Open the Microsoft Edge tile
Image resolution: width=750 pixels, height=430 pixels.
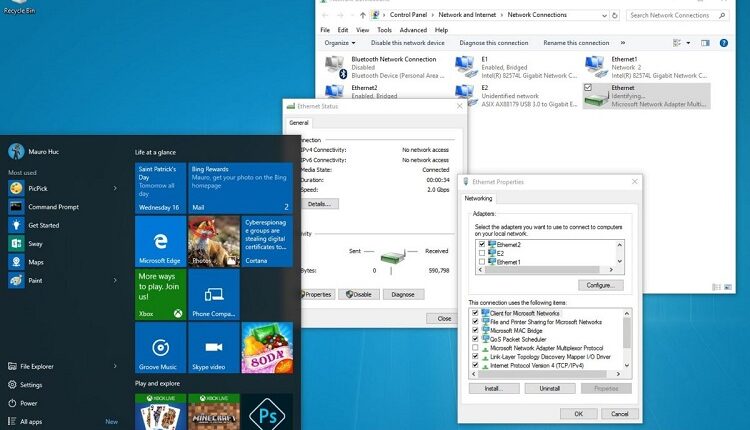[160, 241]
